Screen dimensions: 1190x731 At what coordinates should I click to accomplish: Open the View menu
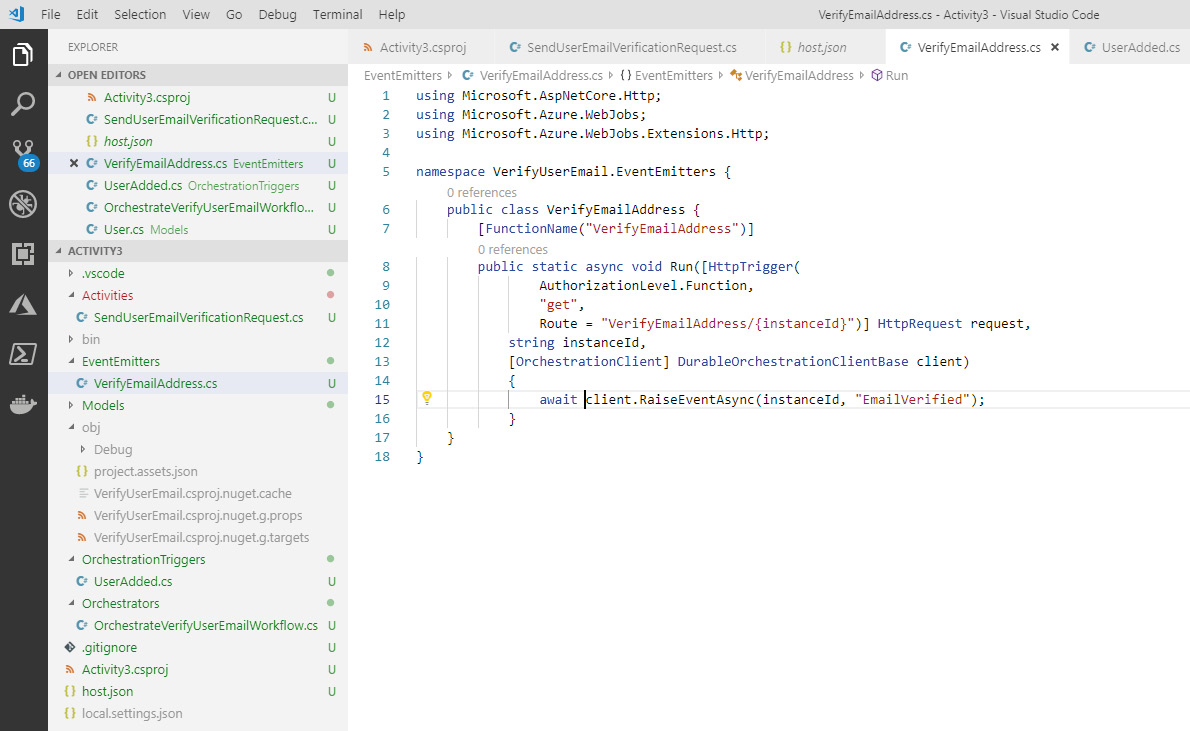click(196, 14)
